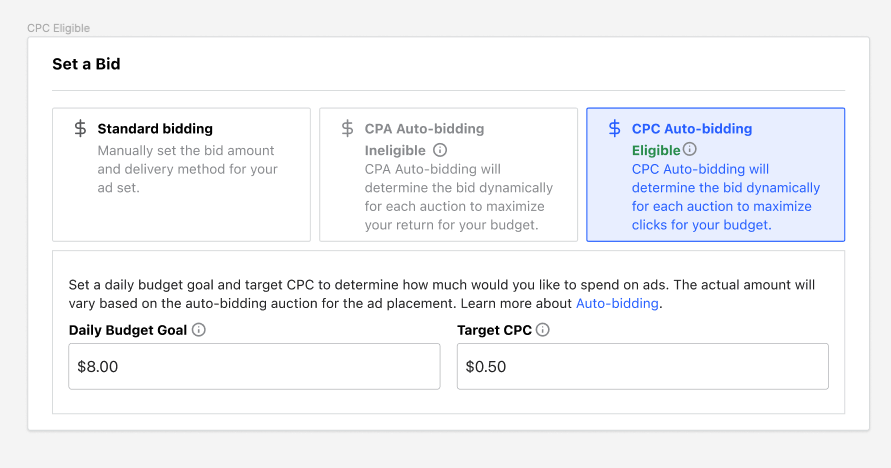
Task: Focus the Target CPC $0.50 field
Action: pos(642,367)
